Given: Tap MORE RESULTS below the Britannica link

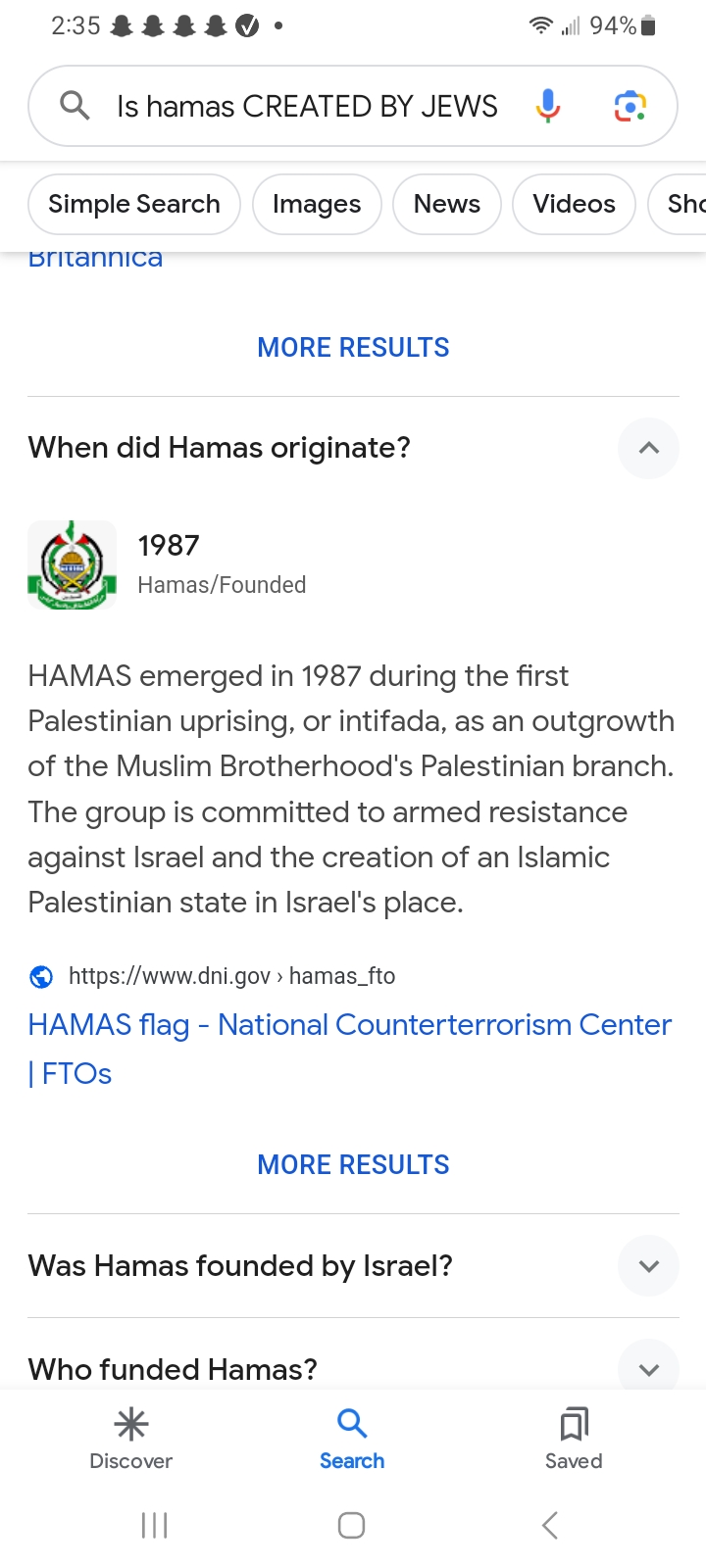Looking at the screenshot, I should (353, 347).
